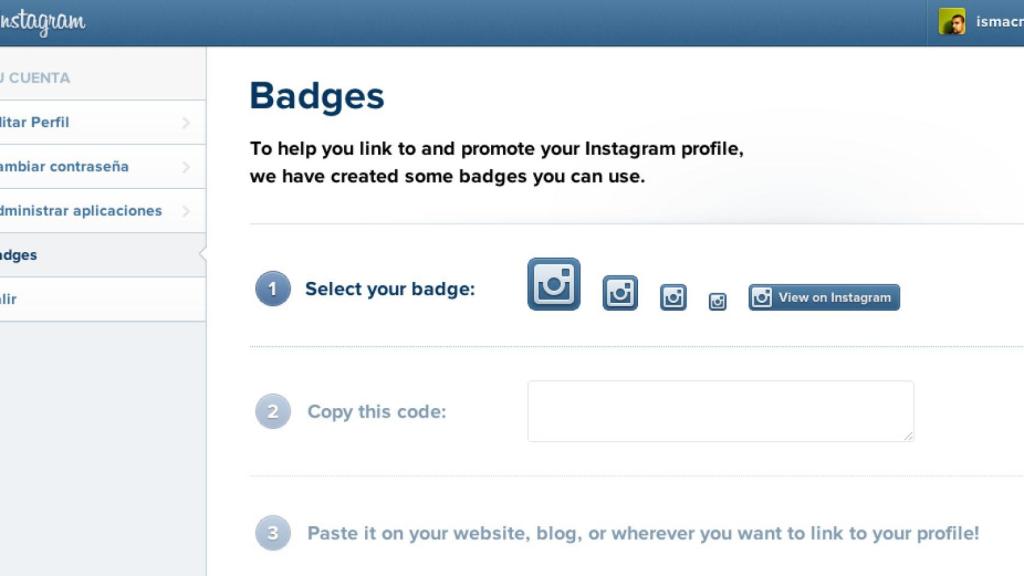Select the largest Instagram badge icon

click(552, 284)
